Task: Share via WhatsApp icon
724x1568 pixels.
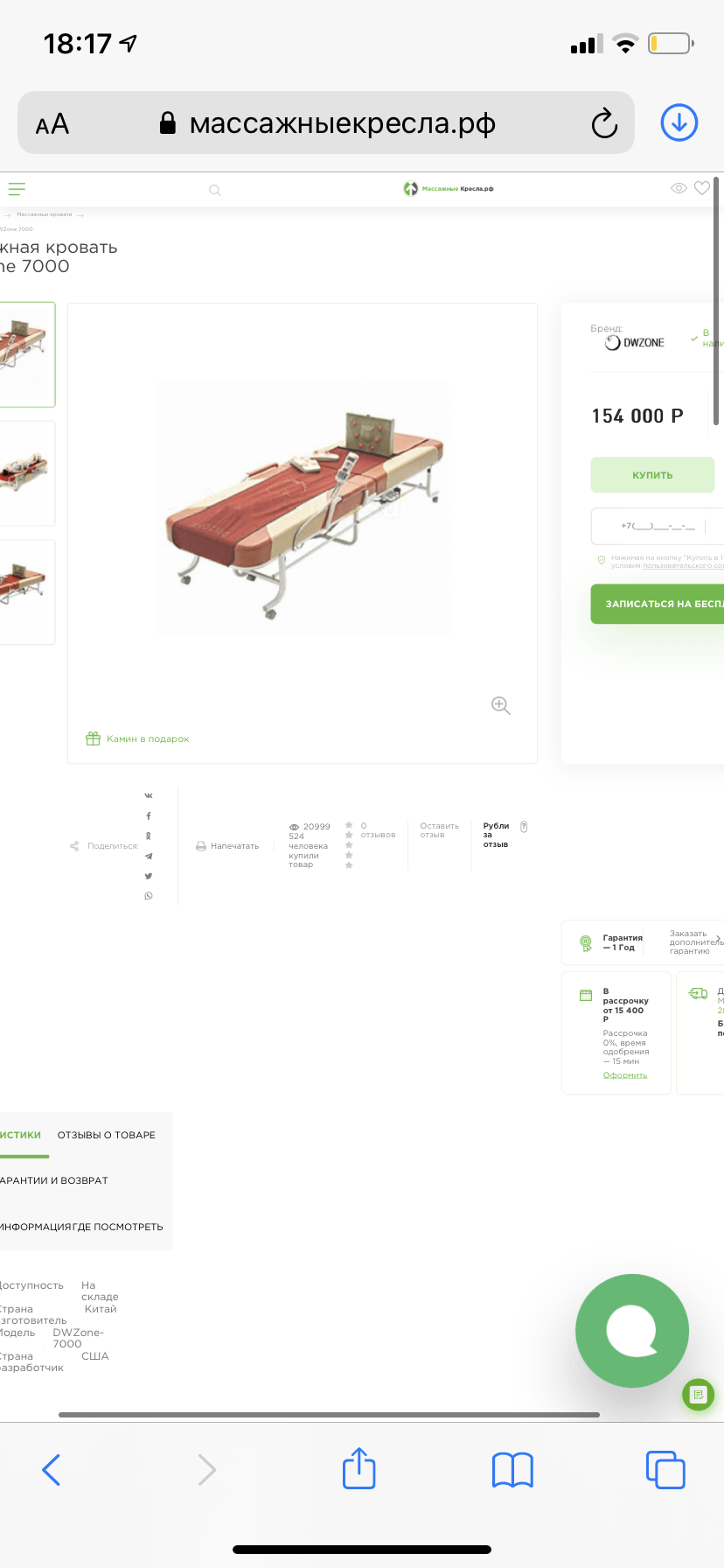Action: coord(149,896)
